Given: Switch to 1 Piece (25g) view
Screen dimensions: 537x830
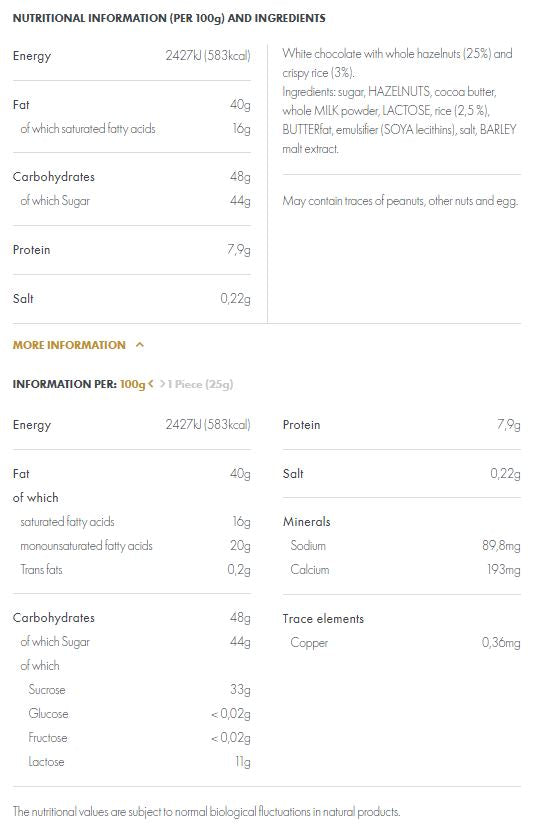Looking at the screenshot, I should [201, 384].
